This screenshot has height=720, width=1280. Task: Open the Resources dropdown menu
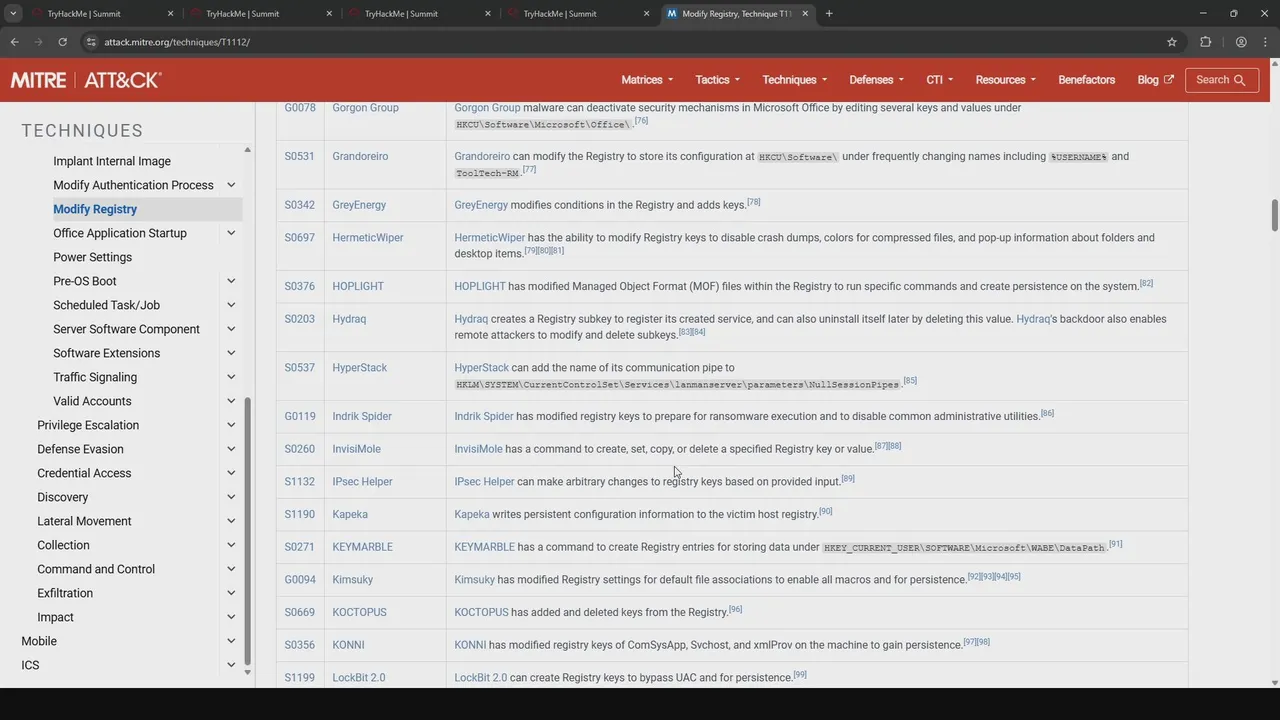[1005, 80]
